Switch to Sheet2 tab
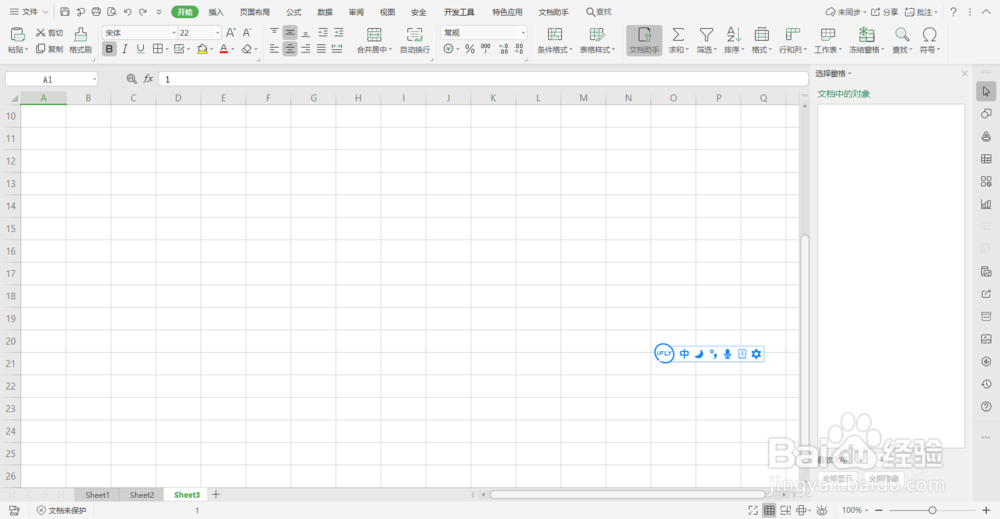The height and width of the screenshot is (519, 1000). pos(142,495)
